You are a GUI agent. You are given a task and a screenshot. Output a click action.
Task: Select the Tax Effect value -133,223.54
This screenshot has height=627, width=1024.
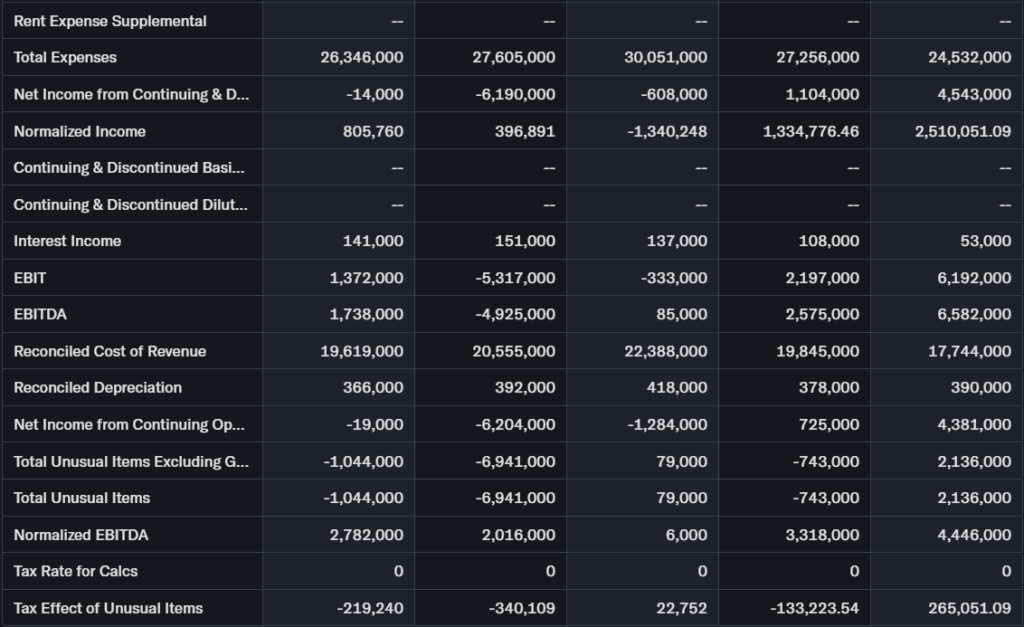811,608
